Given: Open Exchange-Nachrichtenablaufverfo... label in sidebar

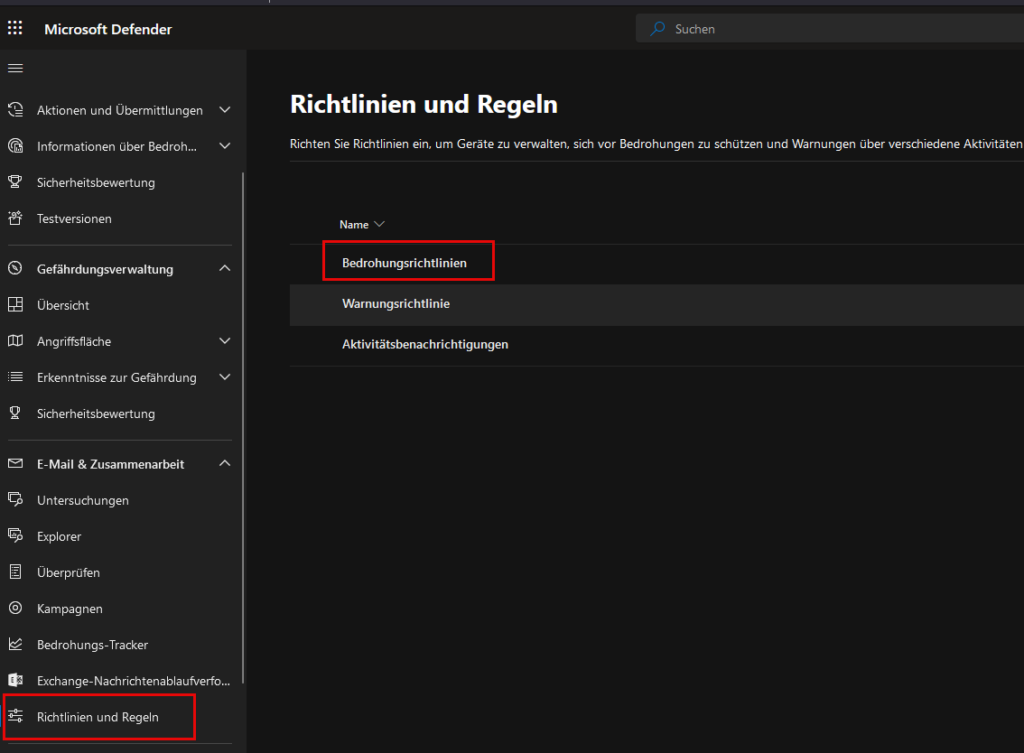Looking at the screenshot, I should click(x=133, y=681).
